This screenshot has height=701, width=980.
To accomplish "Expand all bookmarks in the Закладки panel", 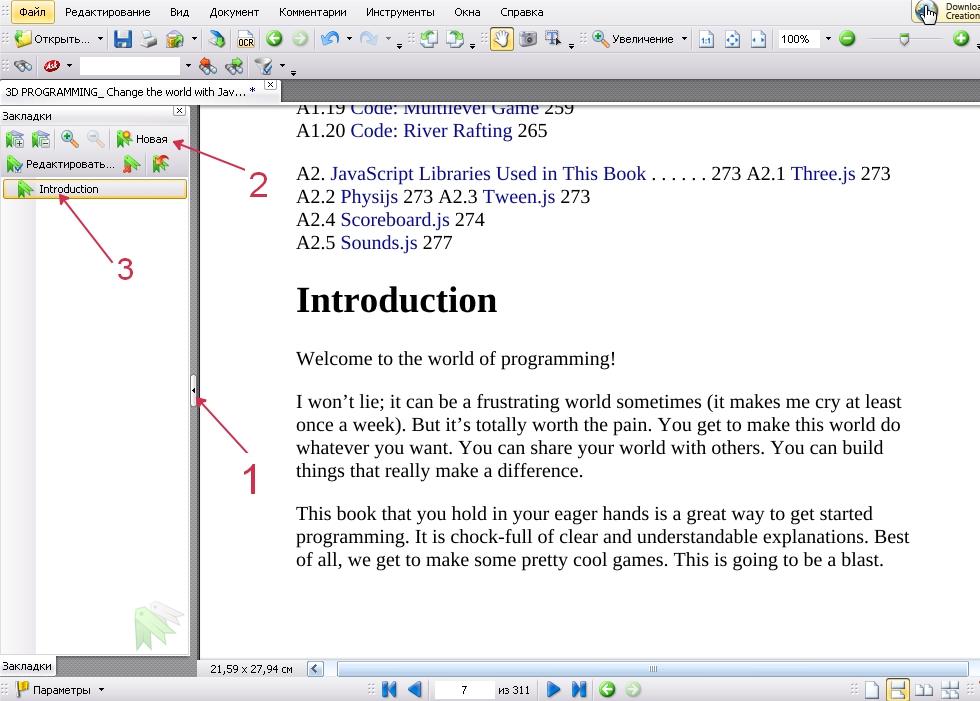I will tap(15, 139).
